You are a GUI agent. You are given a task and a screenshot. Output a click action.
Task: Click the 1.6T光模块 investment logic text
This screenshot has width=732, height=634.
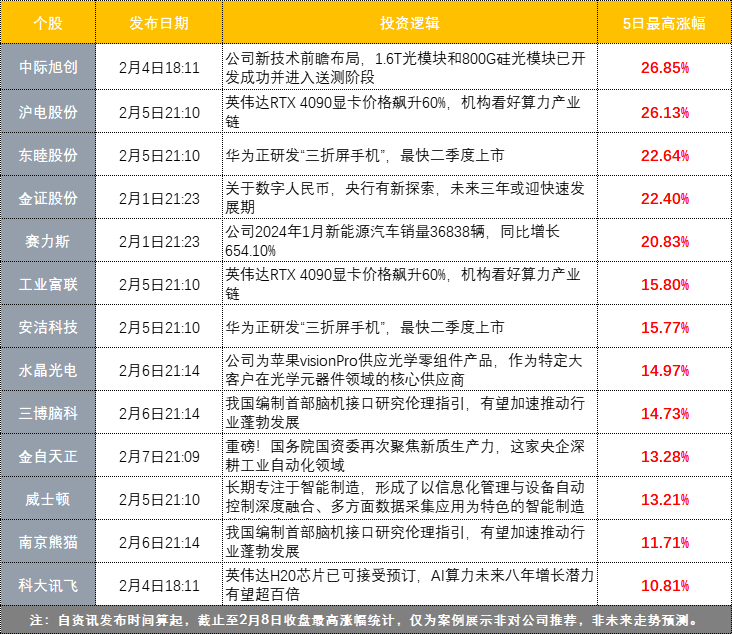[x=405, y=68]
